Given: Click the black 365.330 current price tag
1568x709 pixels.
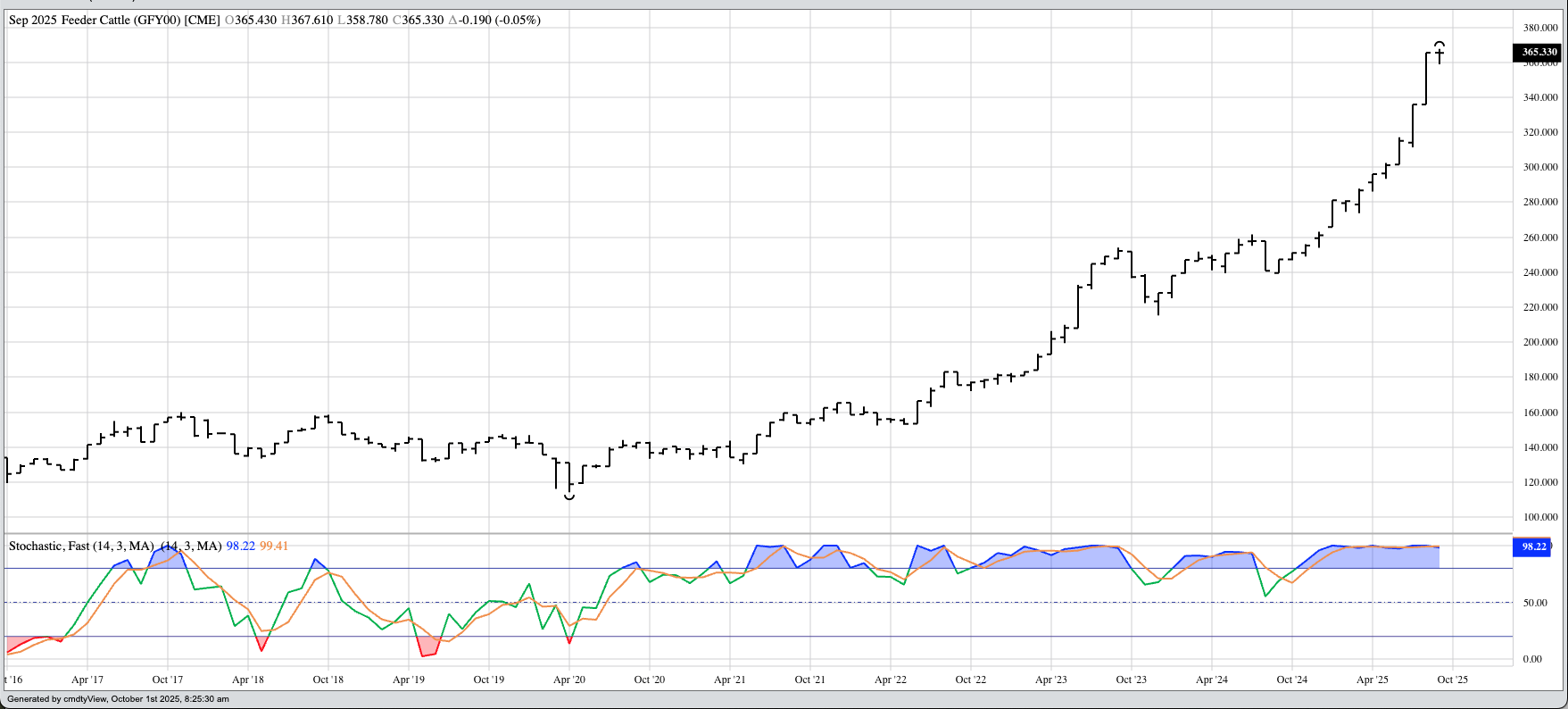Looking at the screenshot, I should tap(1539, 52).
